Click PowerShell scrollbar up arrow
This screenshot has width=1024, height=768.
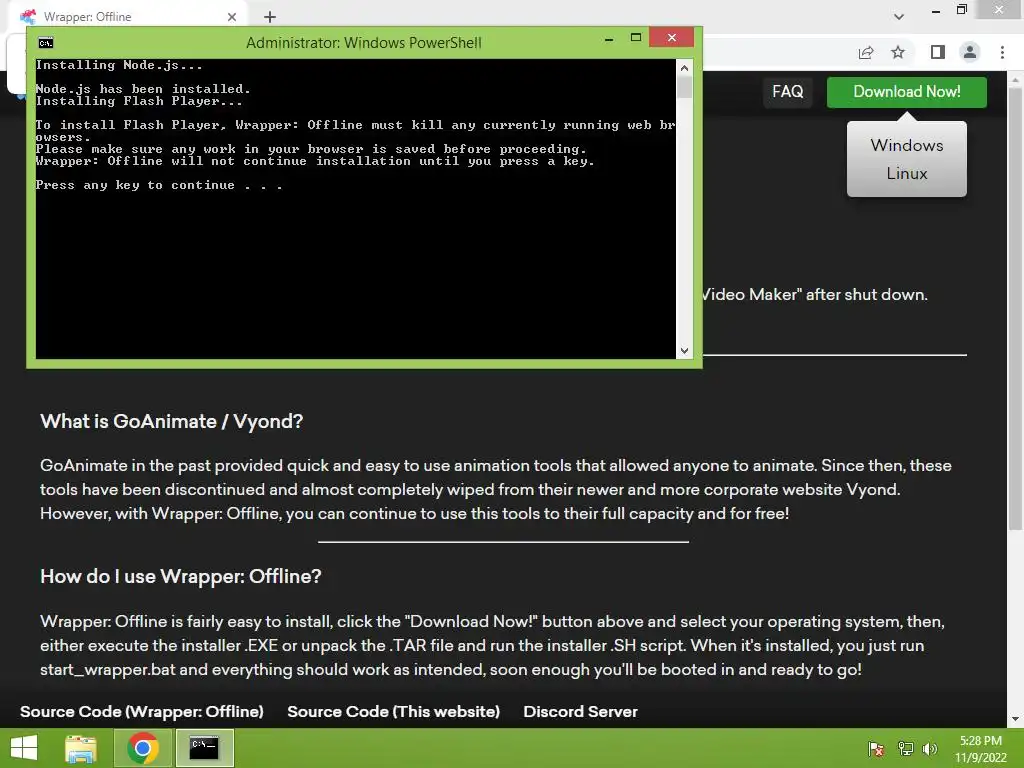pos(684,68)
